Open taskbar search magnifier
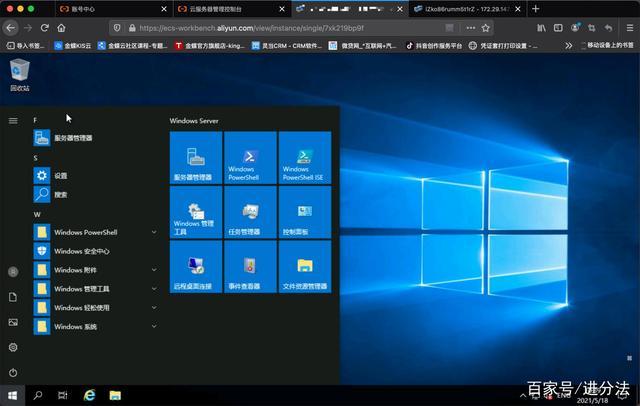 point(38,395)
